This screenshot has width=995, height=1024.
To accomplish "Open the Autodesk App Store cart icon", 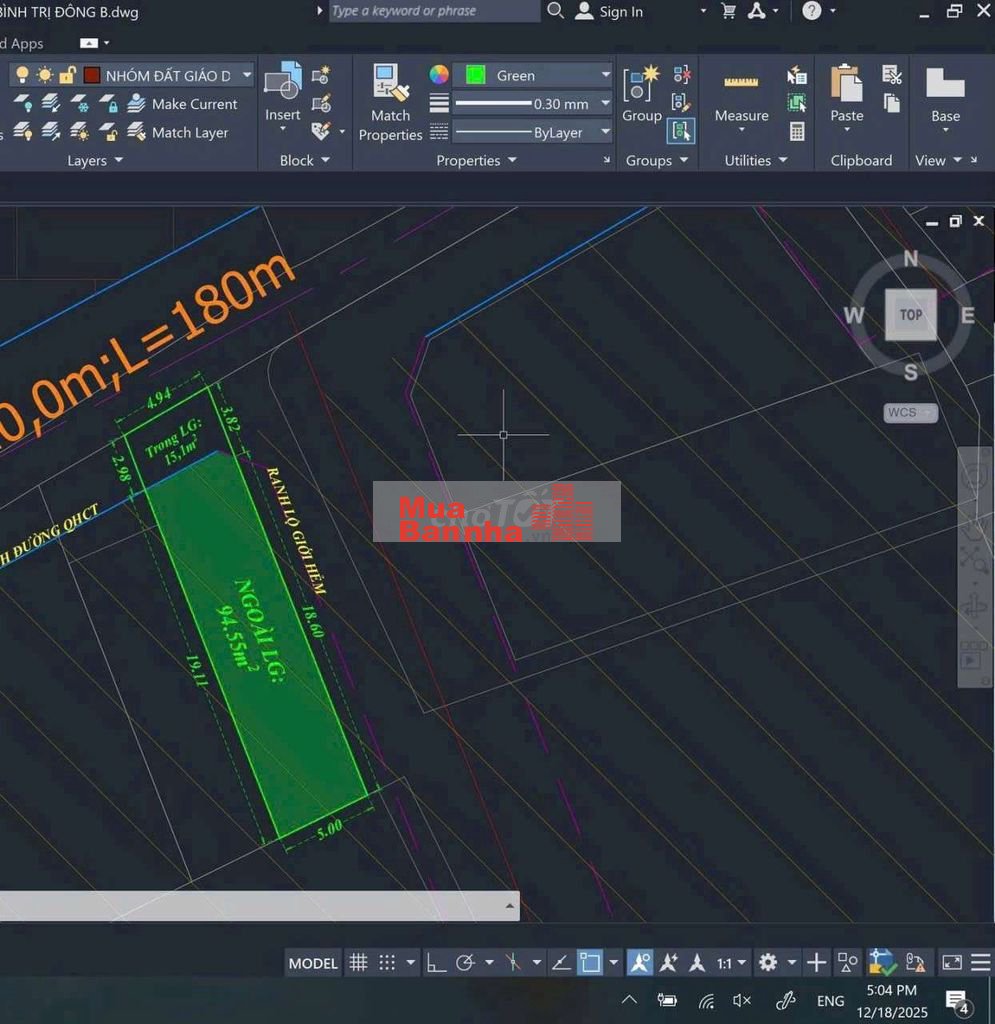I will tap(729, 11).
